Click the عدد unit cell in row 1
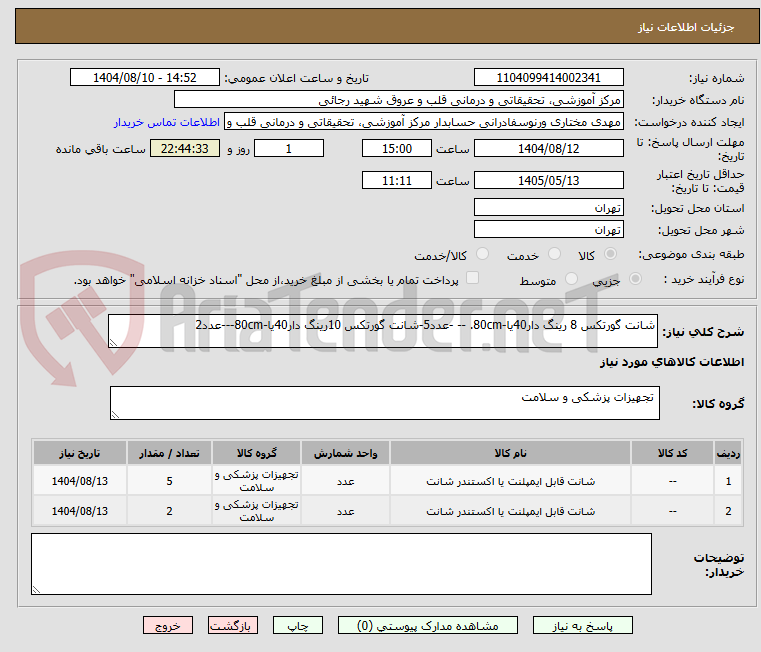The height and width of the screenshot is (652, 761). (x=345, y=481)
